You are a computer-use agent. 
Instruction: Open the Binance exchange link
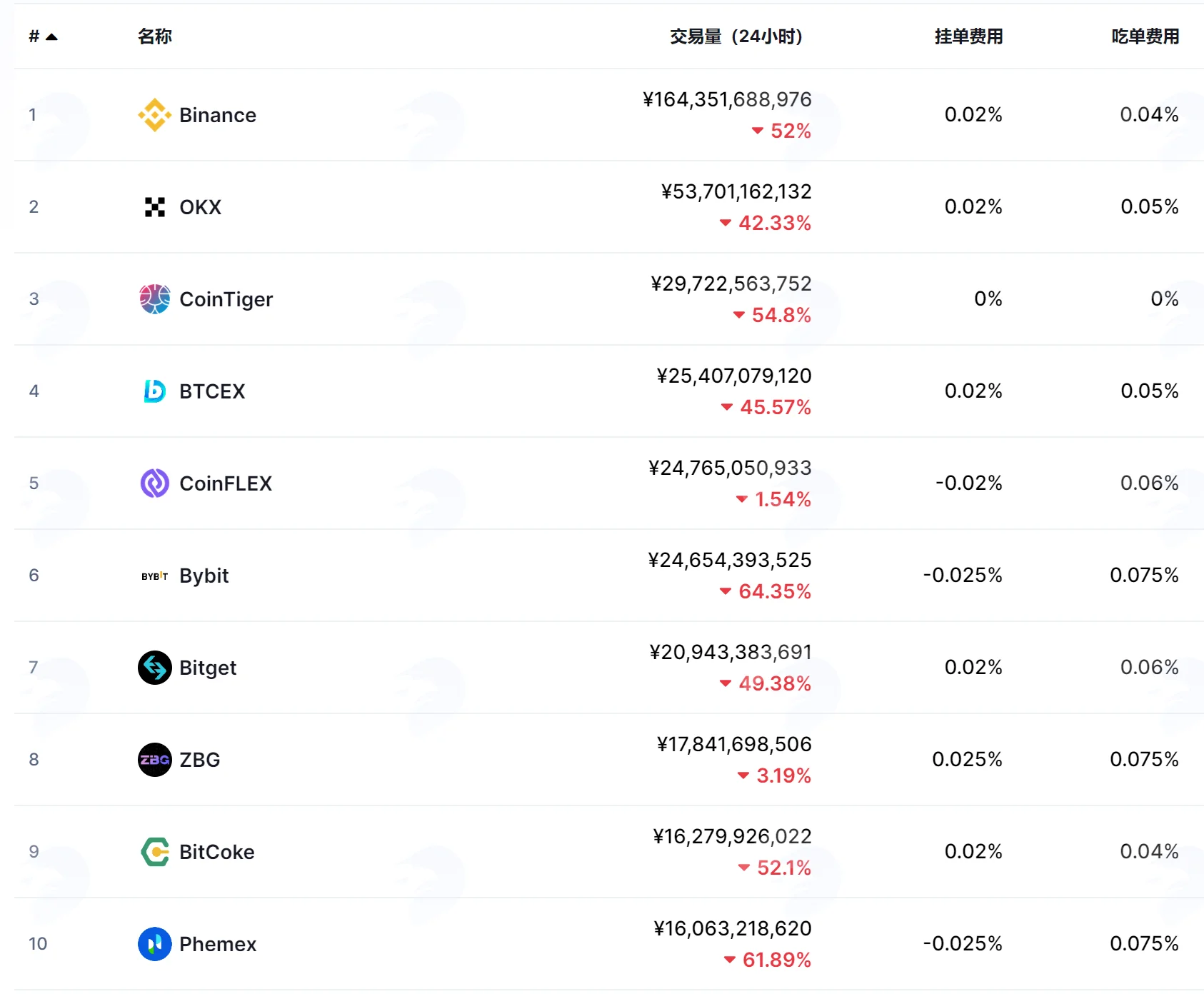(218, 115)
